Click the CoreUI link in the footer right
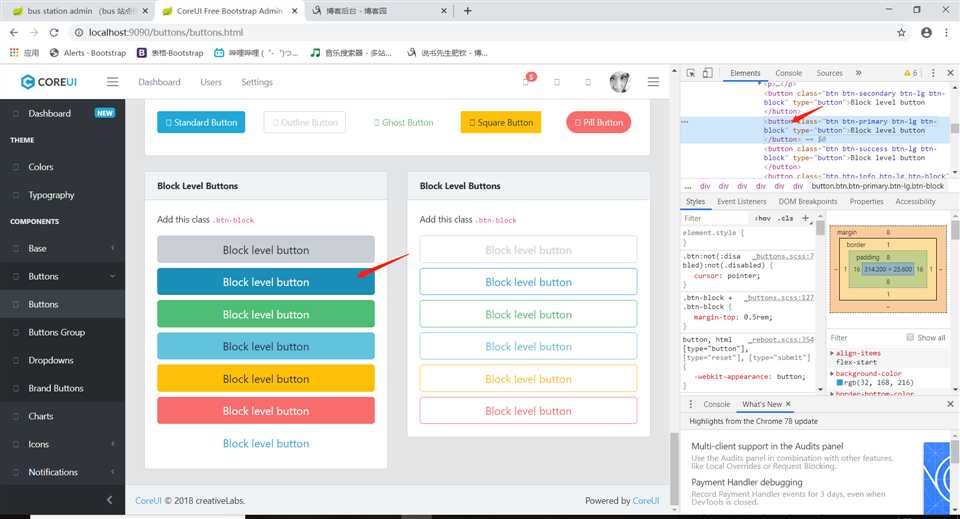960x519 pixels. click(645, 500)
